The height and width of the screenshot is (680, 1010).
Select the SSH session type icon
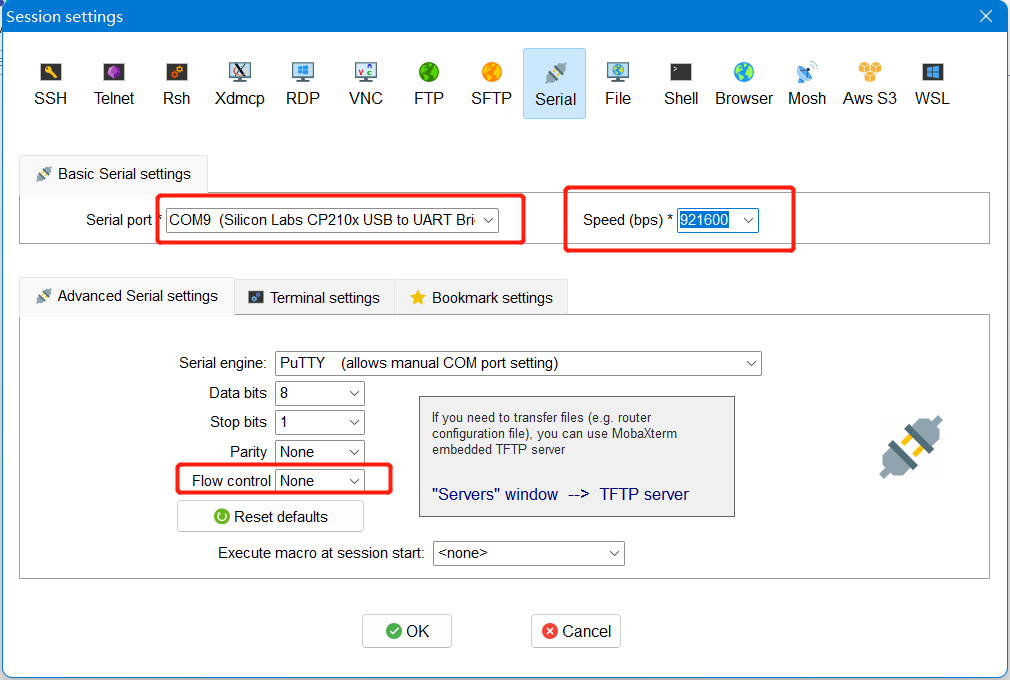point(50,84)
